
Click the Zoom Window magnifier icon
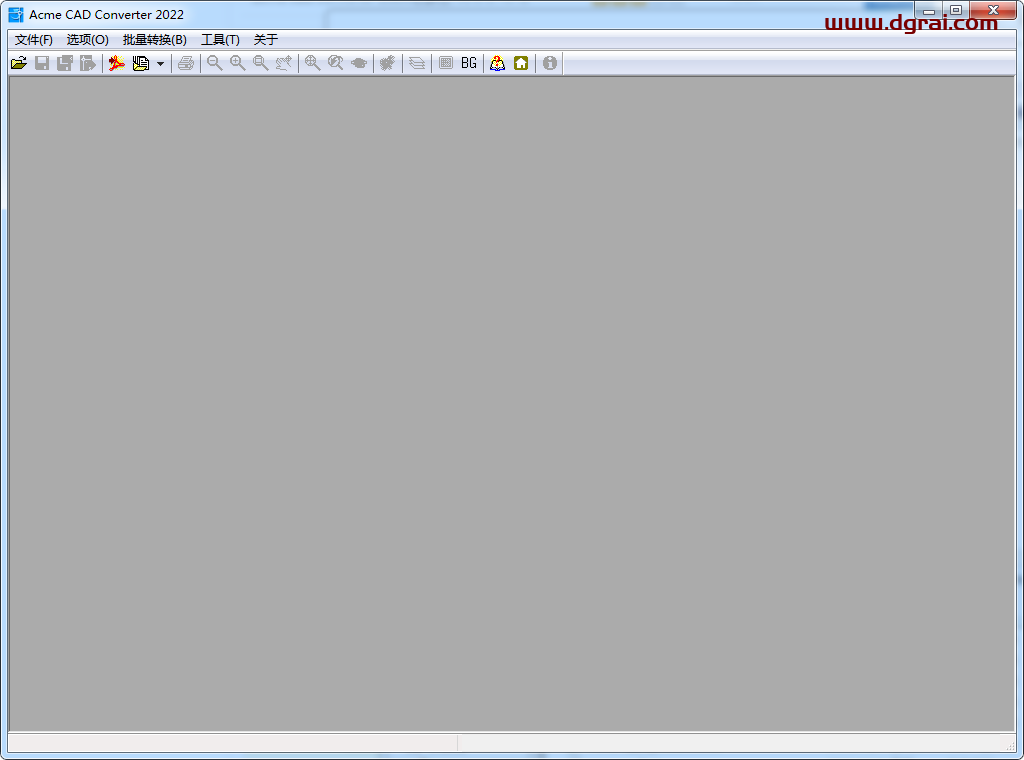tap(260, 63)
